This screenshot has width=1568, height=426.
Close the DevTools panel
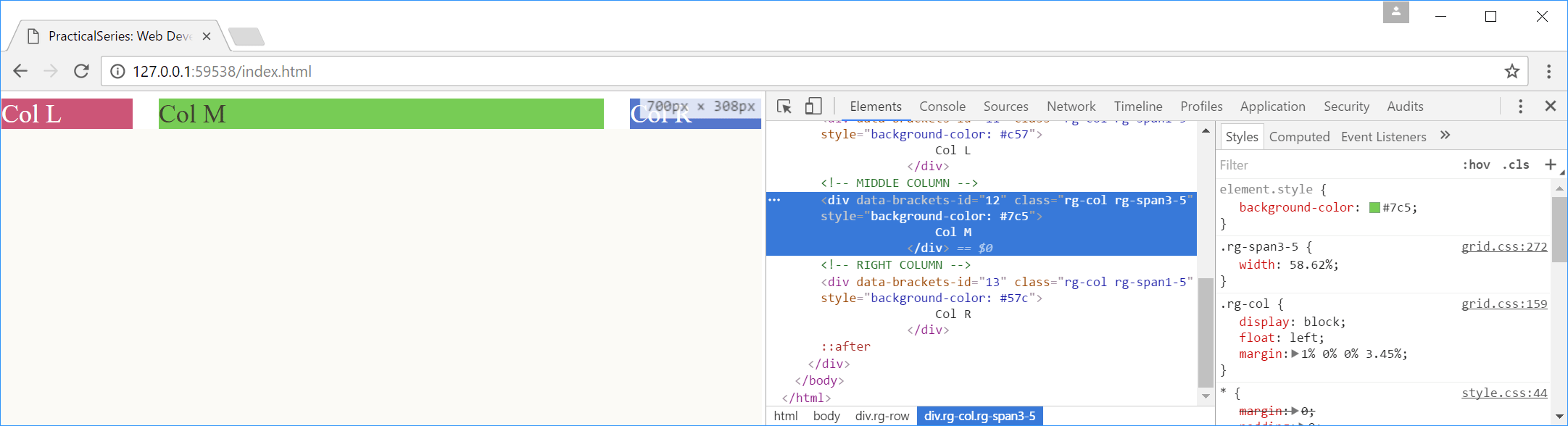point(1551,106)
